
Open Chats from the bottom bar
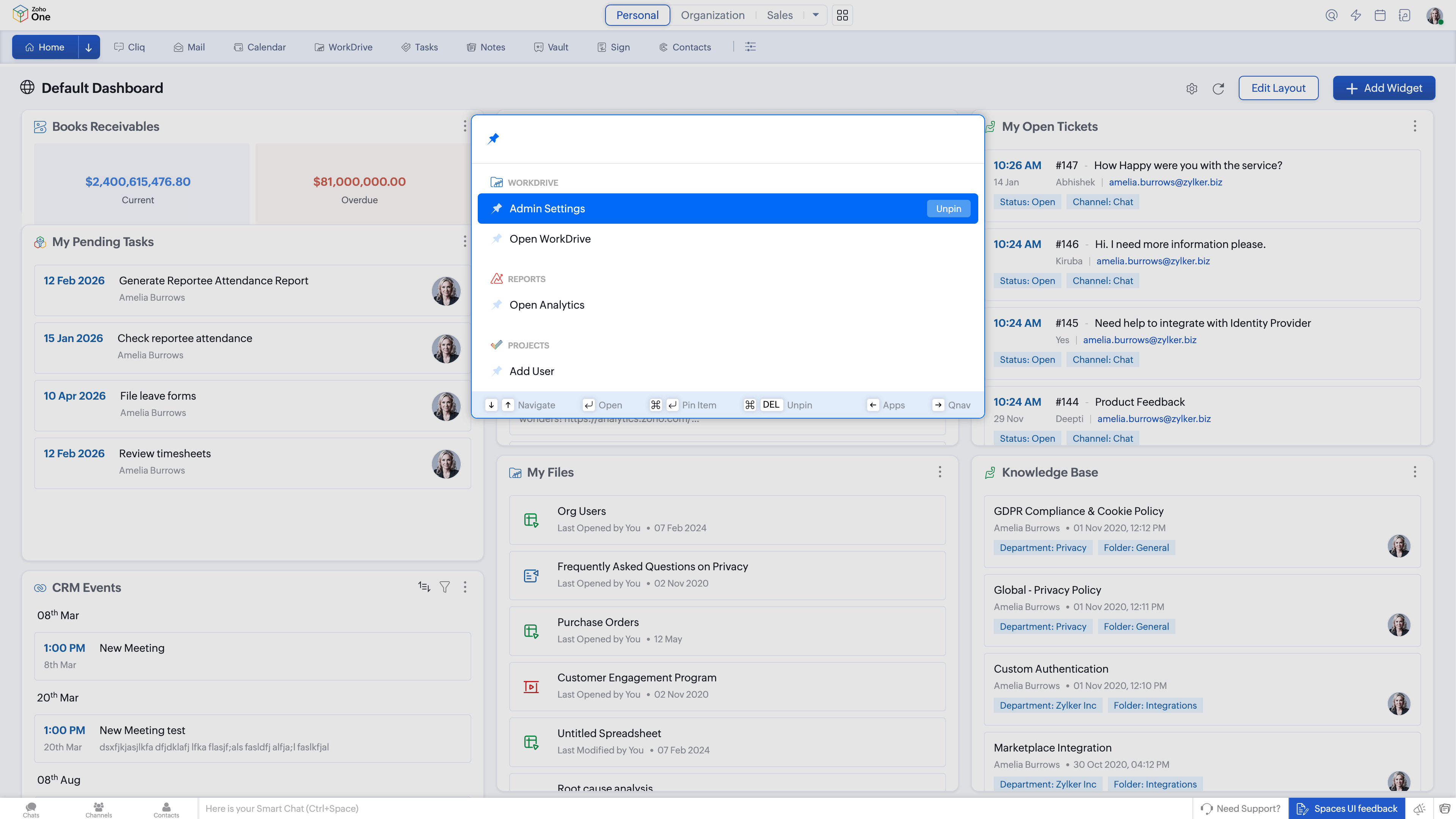click(x=30, y=808)
